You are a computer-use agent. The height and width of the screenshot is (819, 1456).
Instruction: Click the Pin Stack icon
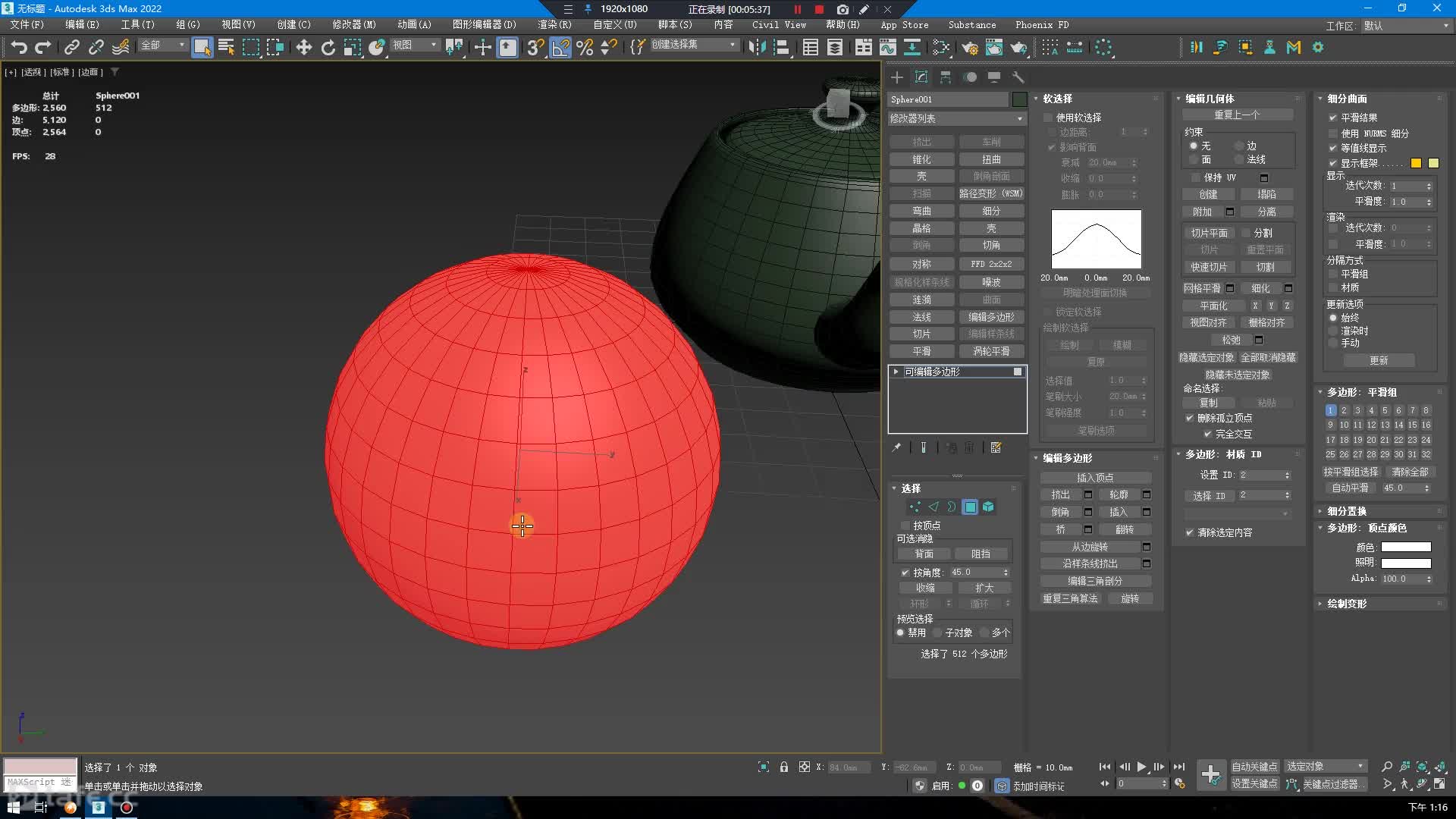click(896, 447)
